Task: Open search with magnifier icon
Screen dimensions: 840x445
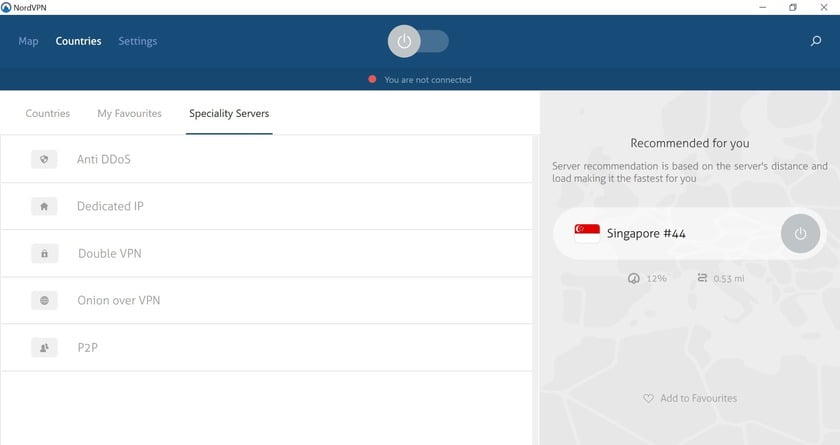Action: pos(815,41)
